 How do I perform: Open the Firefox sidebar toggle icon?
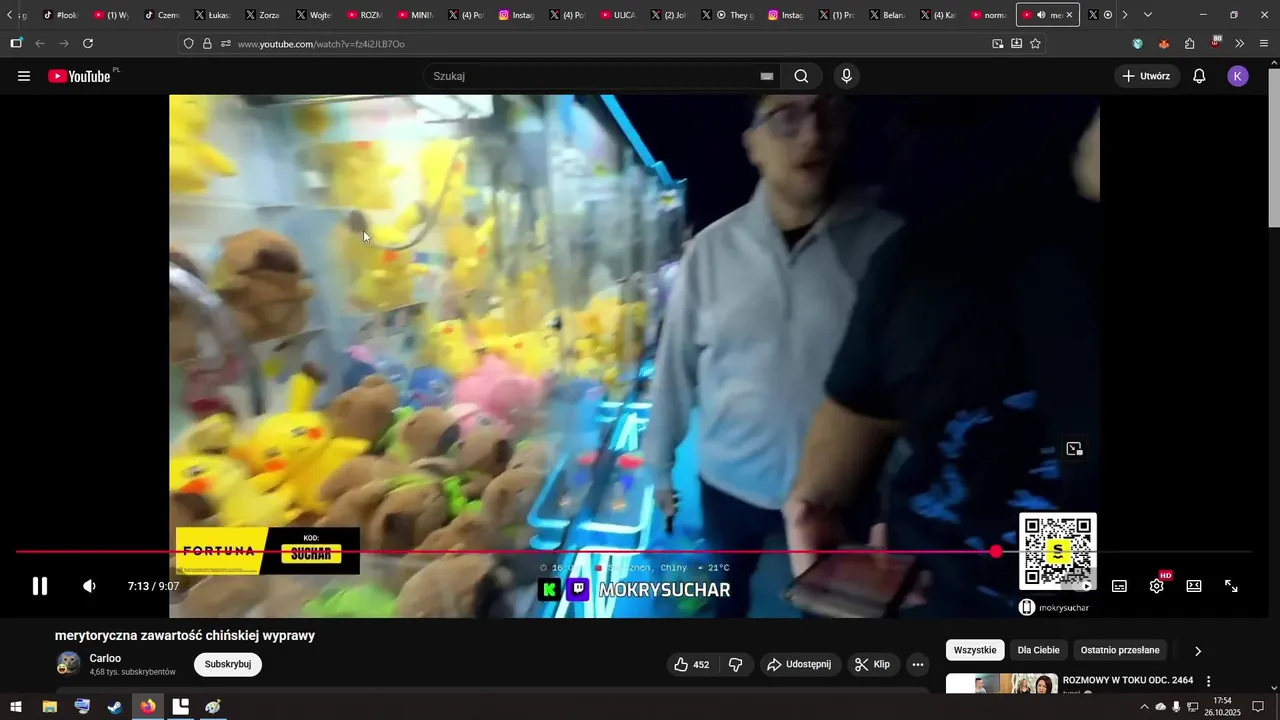(x=16, y=43)
